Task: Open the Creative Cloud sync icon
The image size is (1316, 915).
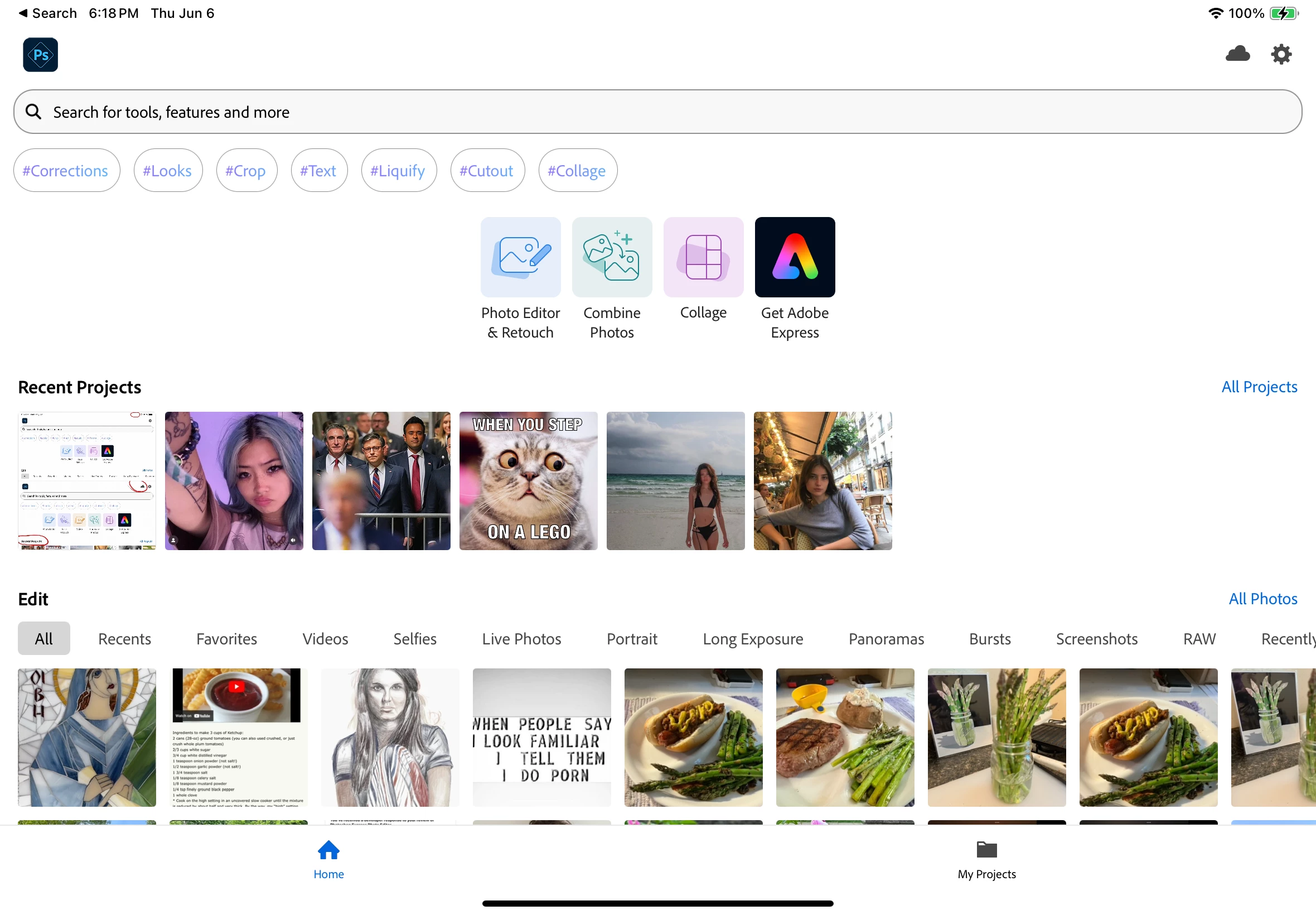Action: tap(1237, 54)
